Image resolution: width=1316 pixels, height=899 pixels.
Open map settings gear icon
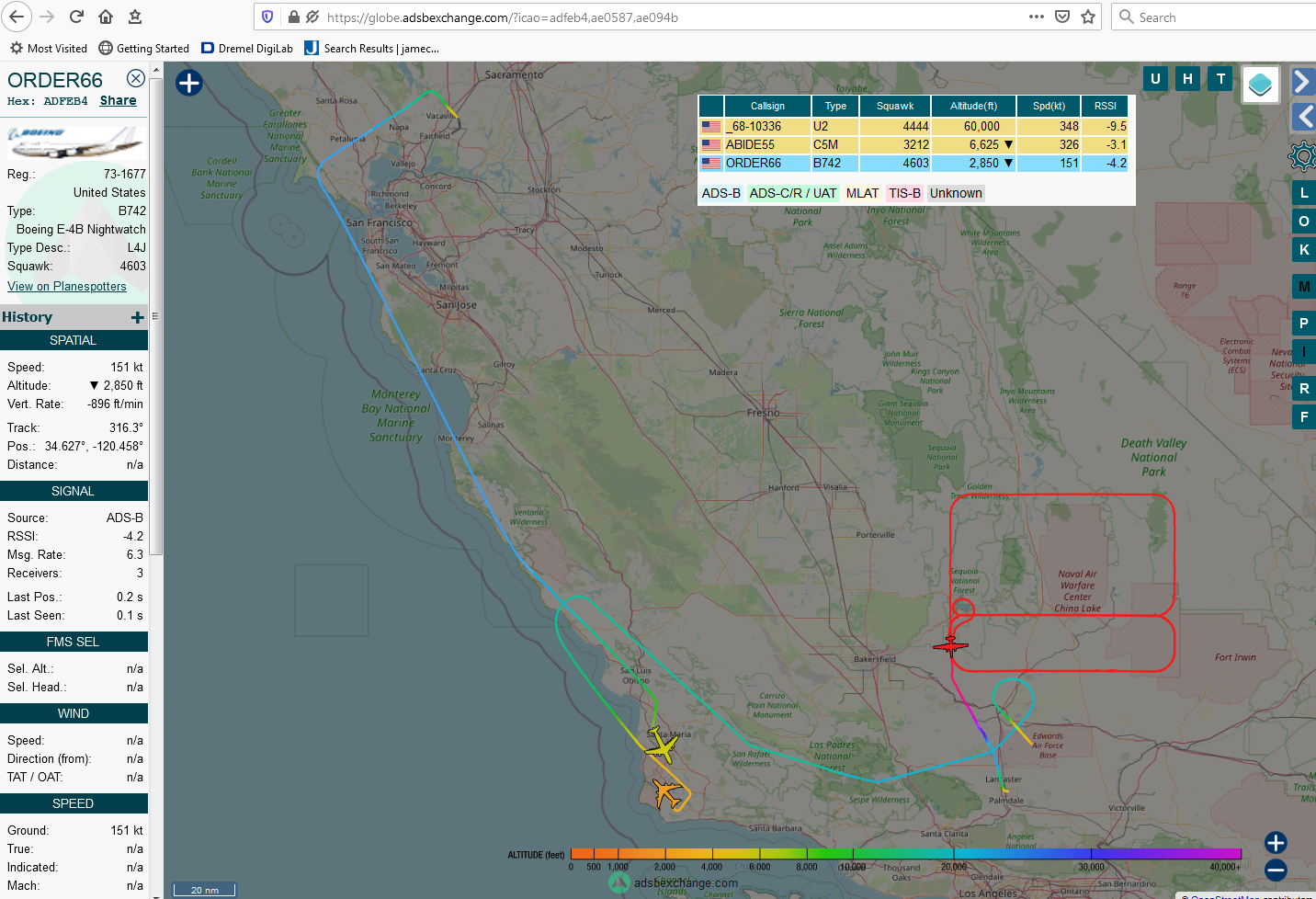point(1302,156)
